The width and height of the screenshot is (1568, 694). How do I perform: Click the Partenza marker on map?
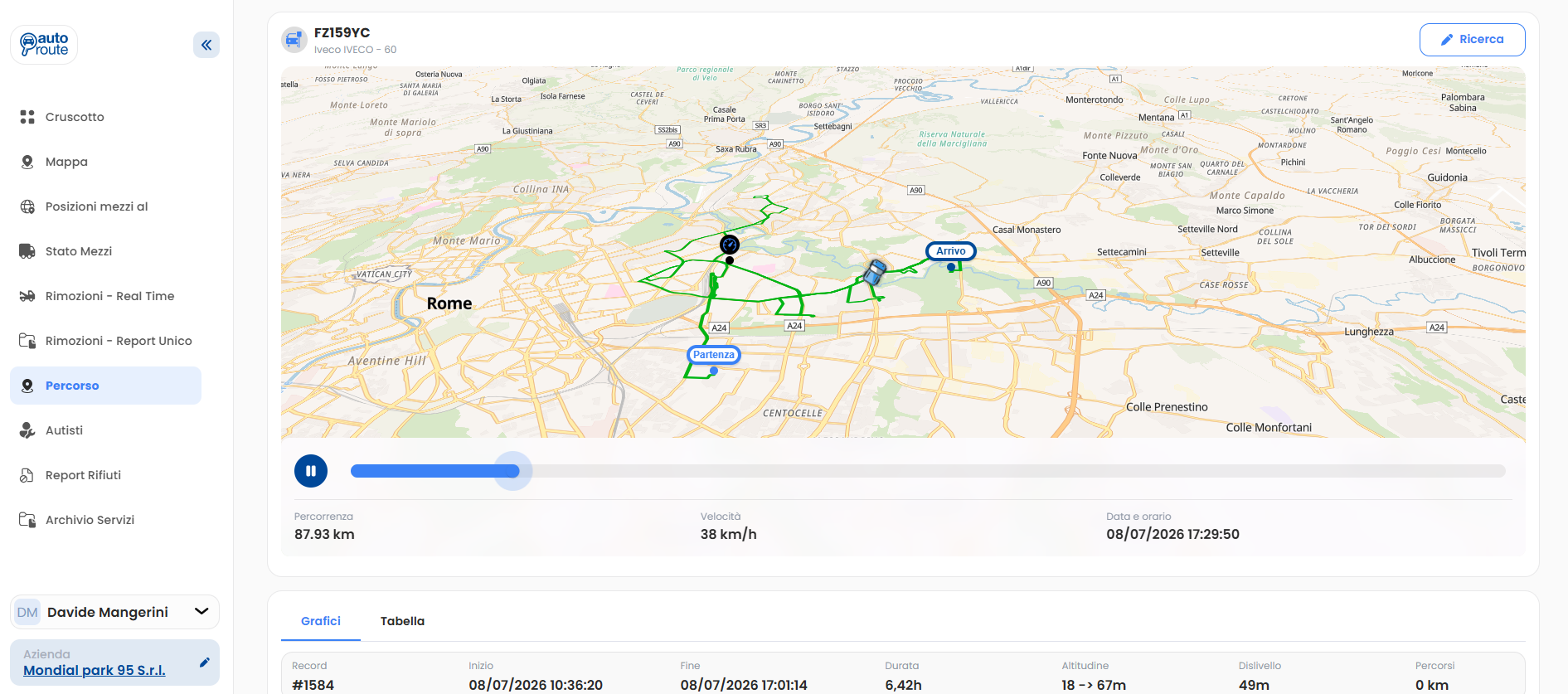(714, 355)
